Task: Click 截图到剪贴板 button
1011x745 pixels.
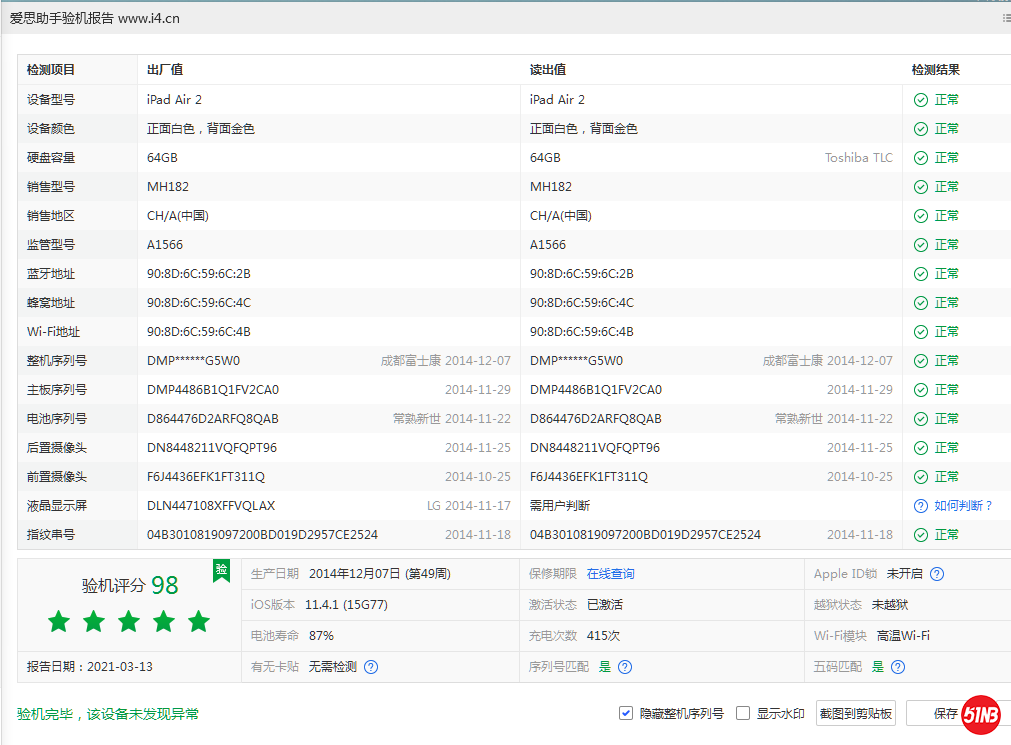Action: (855, 713)
